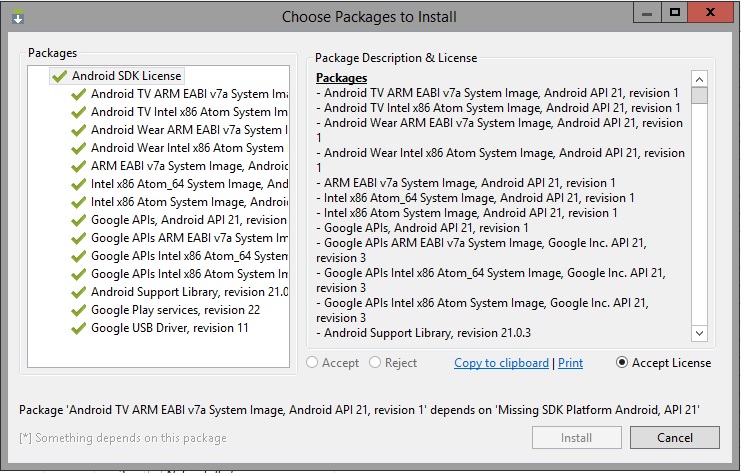The height and width of the screenshot is (473, 741).
Task: Click checkmark icon next to Android TV ARM EABI
Action: [79, 94]
